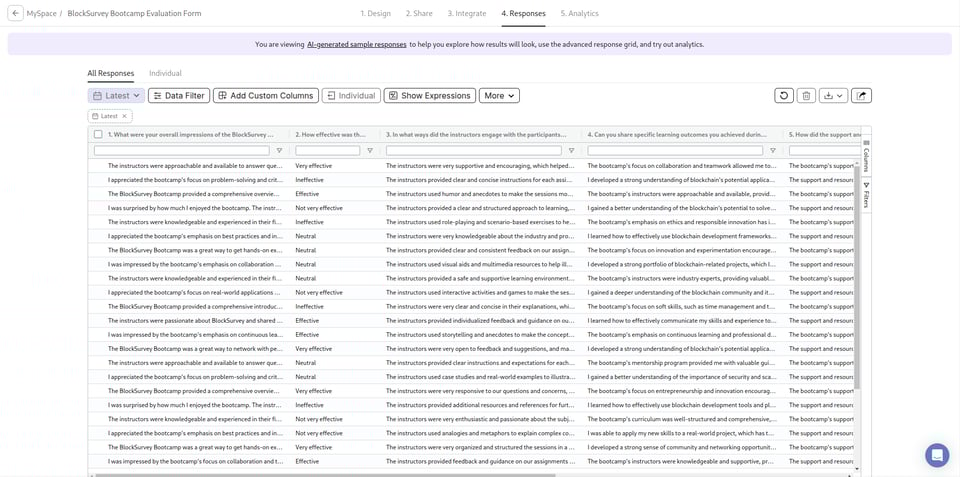This screenshot has width=960, height=477.
Task: Open the download options dropdown
Action: click(x=833, y=96)
